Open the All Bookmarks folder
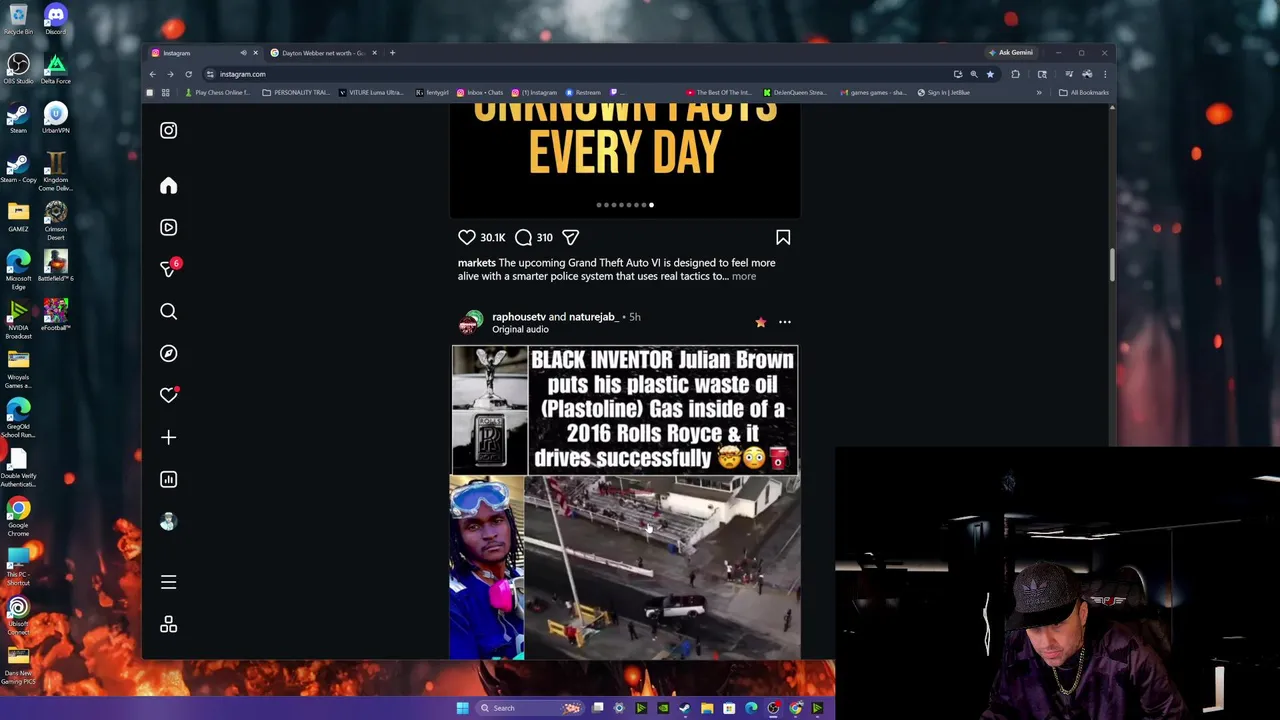This screenshot has width=1280, height=720. pos(1084,93)
